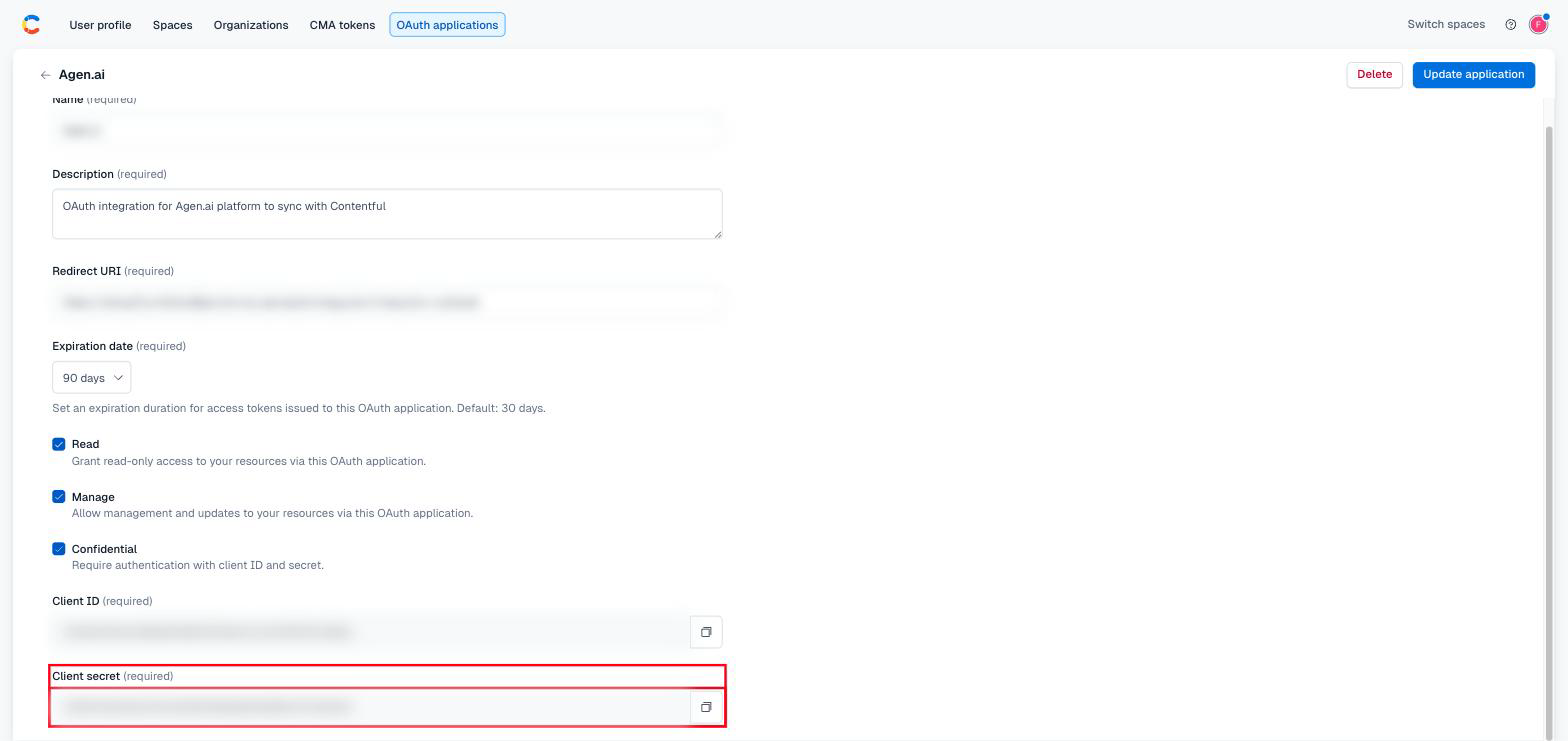Select the OAuth applications tab
1568x741 pixels.
pyautogui.click(x=447, y=25)
